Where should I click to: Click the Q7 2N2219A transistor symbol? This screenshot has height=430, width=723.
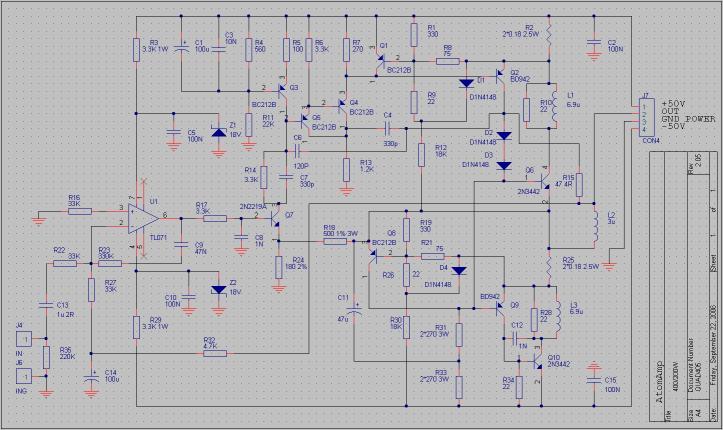275,217
